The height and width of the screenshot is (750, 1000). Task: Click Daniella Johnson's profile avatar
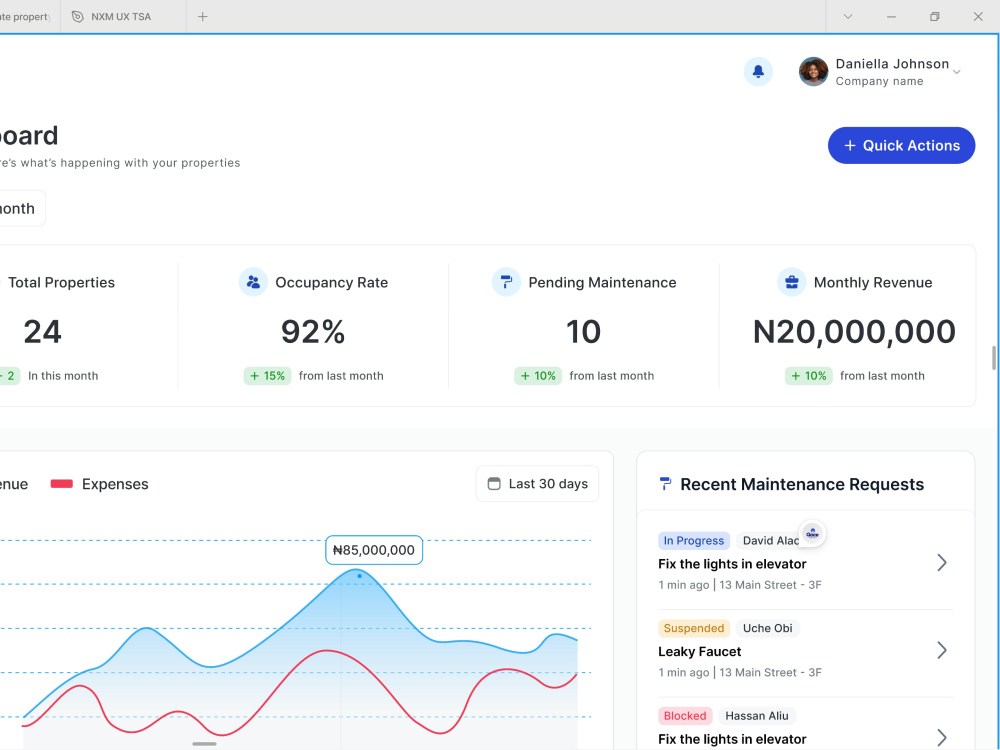[813, 71]
